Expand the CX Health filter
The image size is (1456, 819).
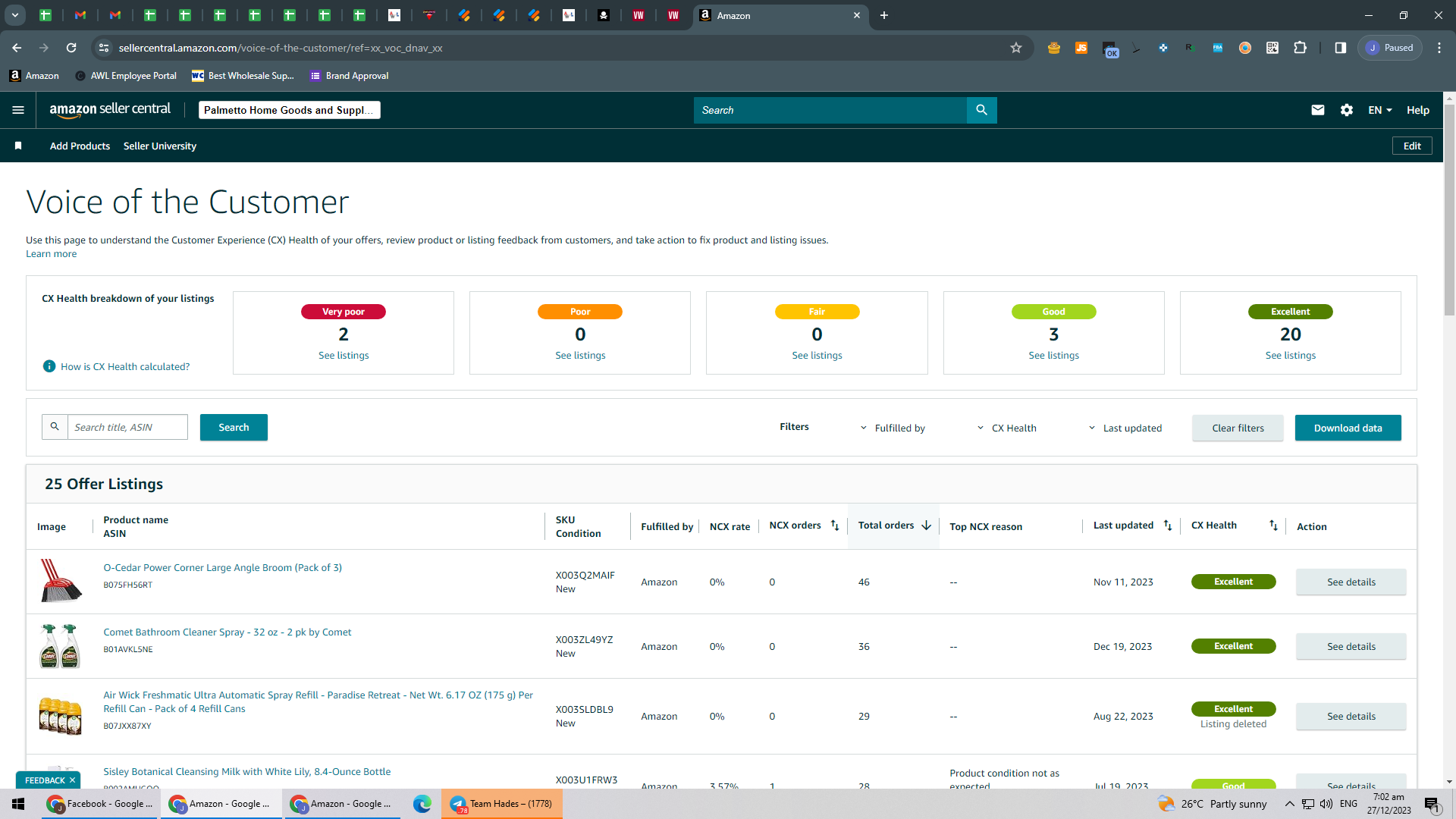click(1007, 428)
